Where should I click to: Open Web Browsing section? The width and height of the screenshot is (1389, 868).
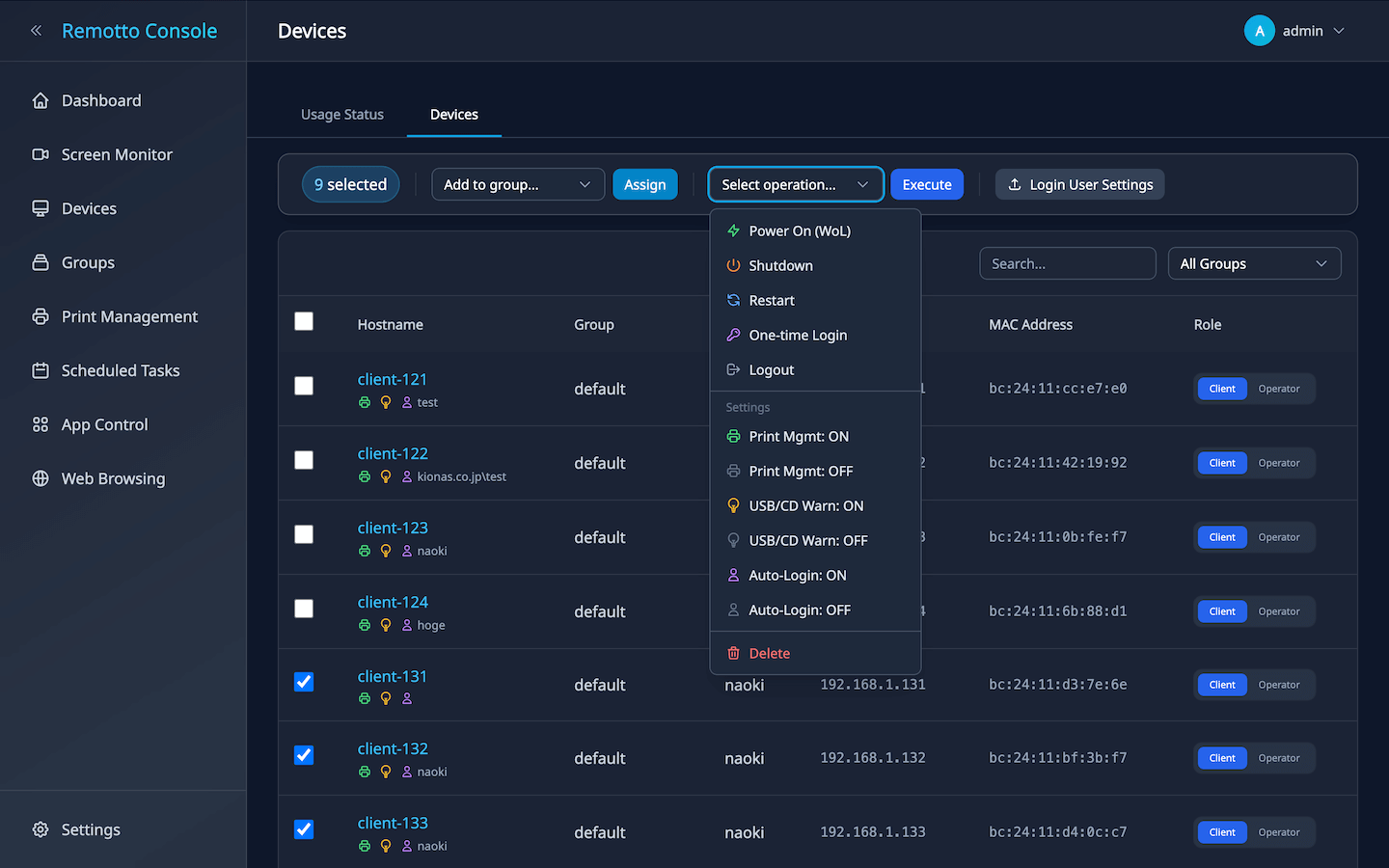pyautogui.click(x=113, y=478)
